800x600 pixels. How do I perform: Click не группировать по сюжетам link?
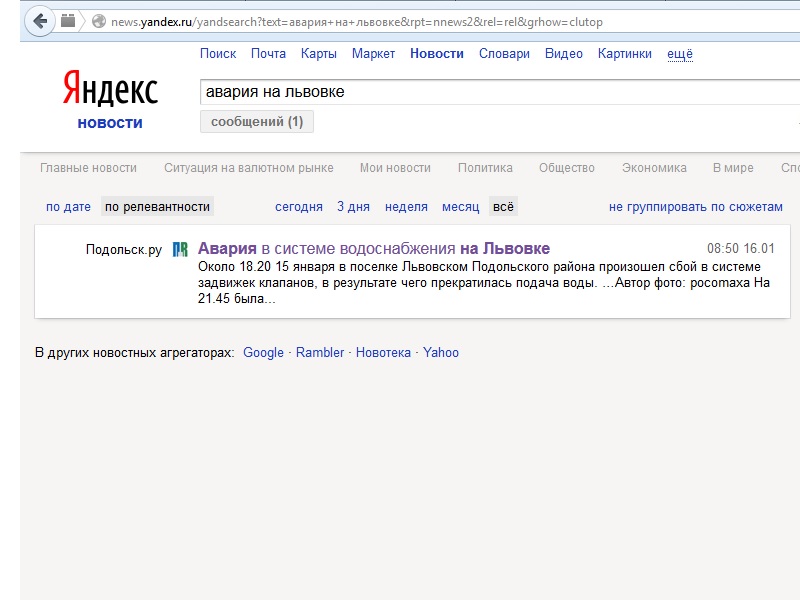[696, 207]
